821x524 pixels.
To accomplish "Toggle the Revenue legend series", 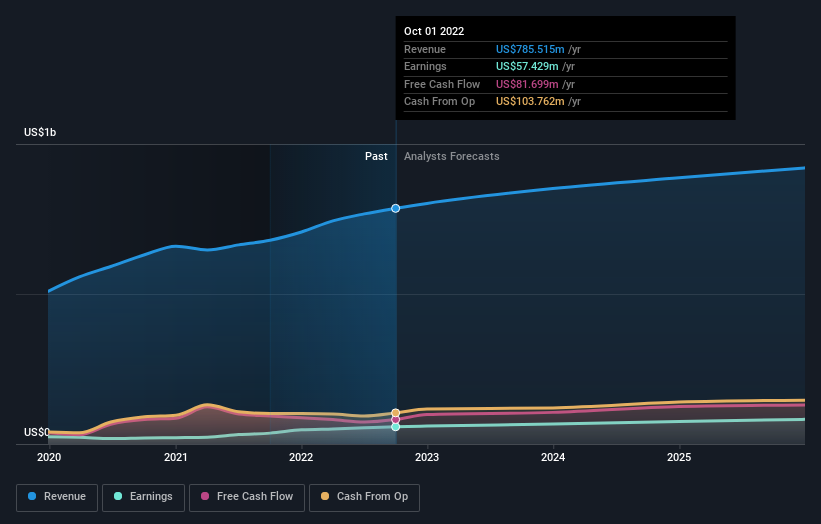I will 57,497.
